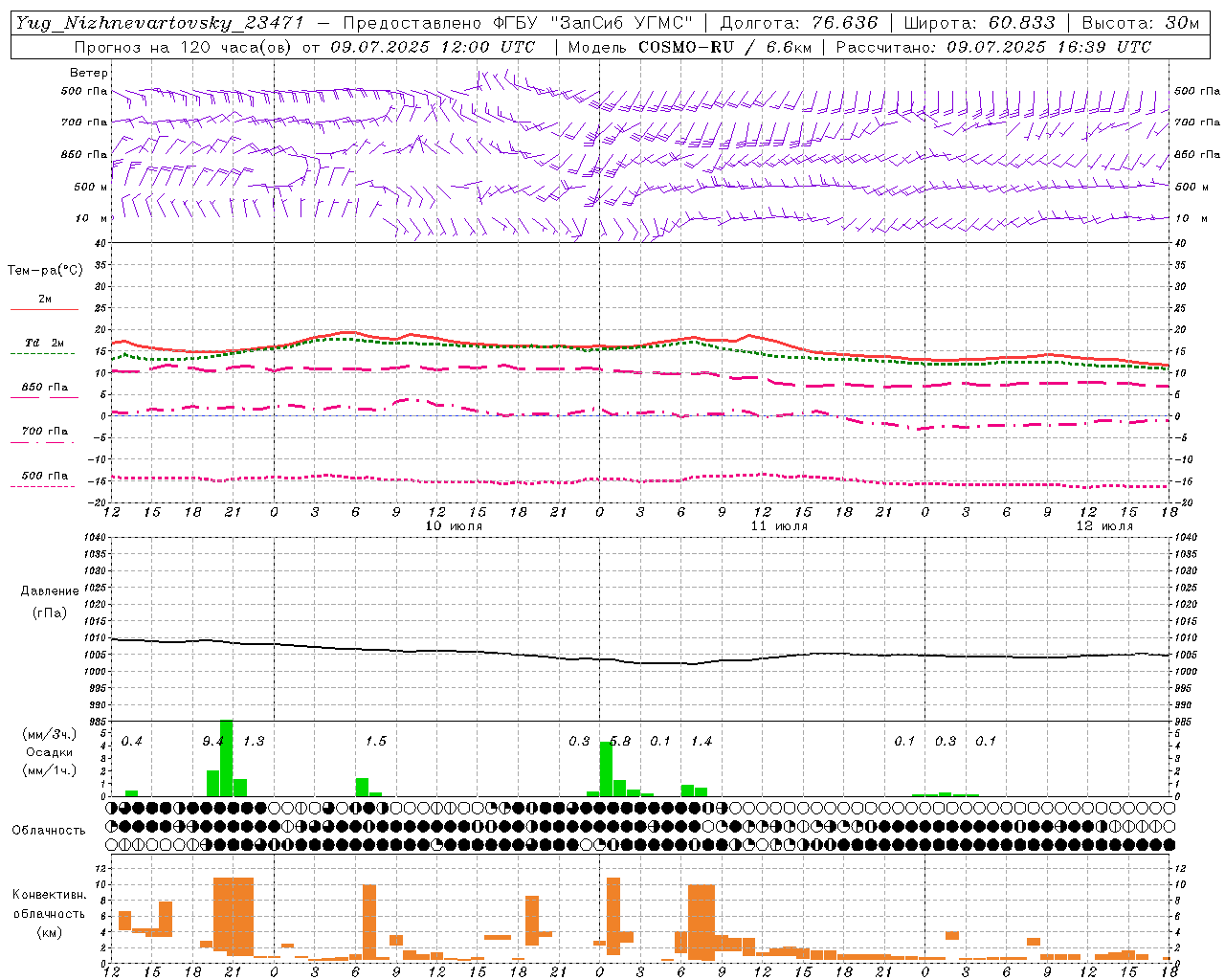Click the Ветер panel label

click(89, 73)
